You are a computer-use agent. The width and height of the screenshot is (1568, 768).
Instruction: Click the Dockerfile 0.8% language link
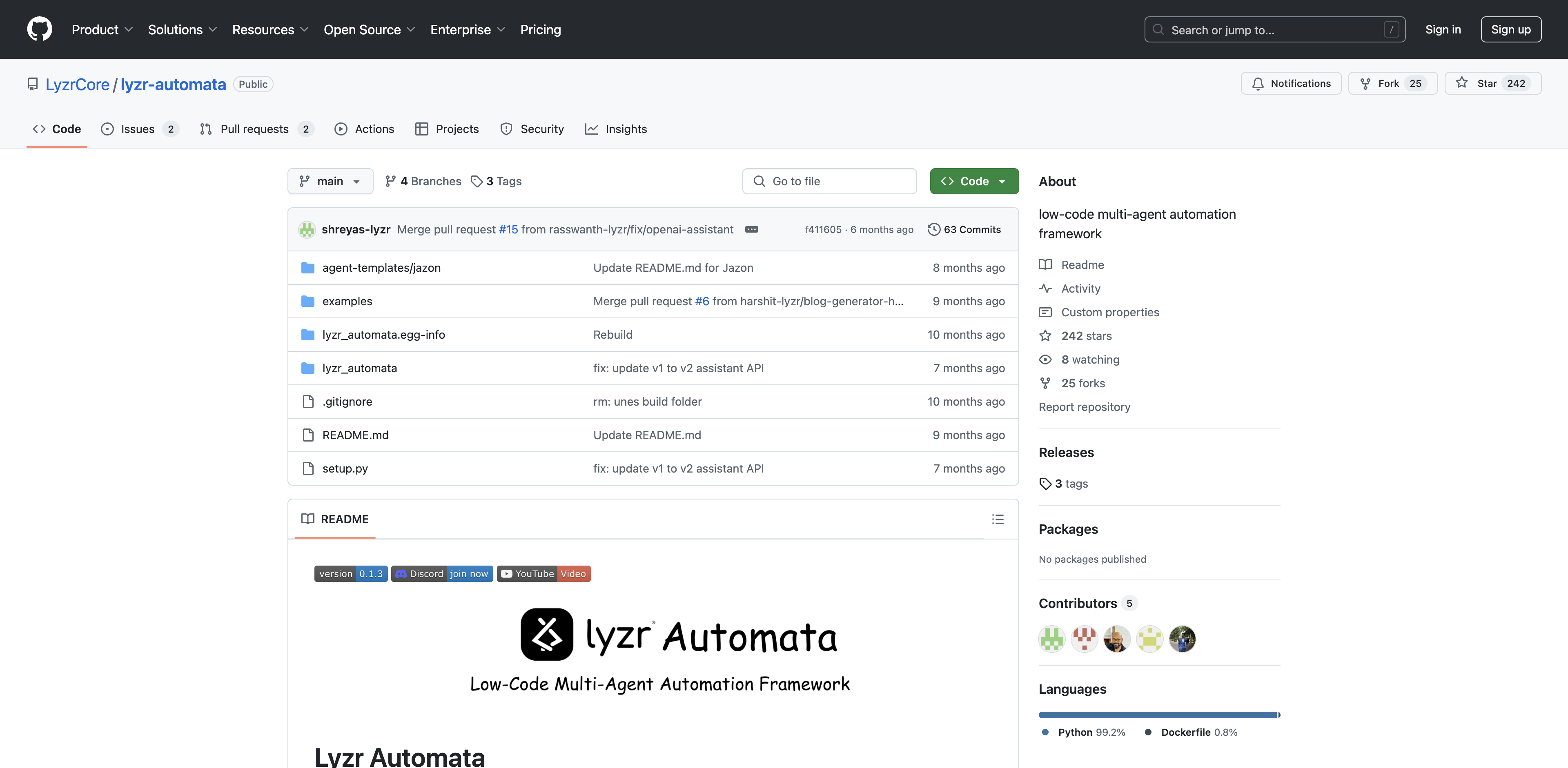point(1191,732)
